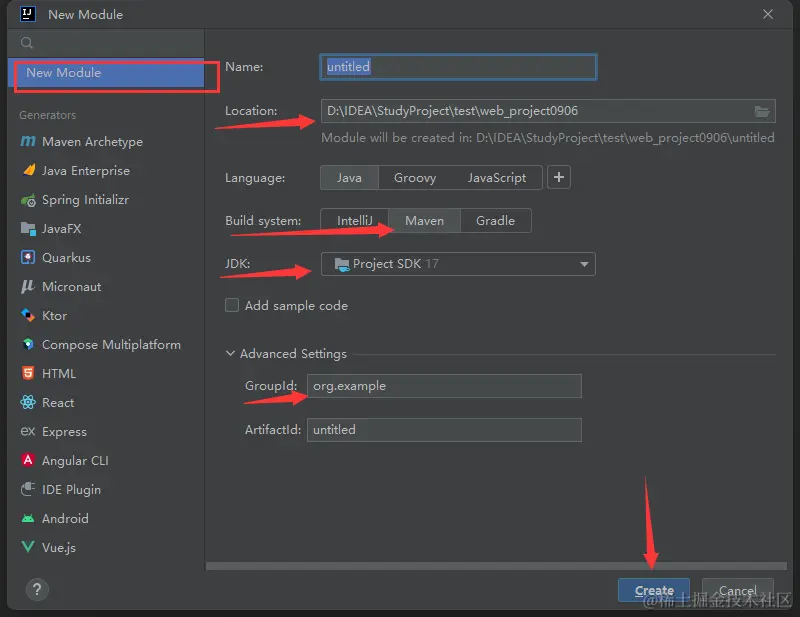Click the Express 'ex' icon

pyautogui.click(x=28, y=431)
